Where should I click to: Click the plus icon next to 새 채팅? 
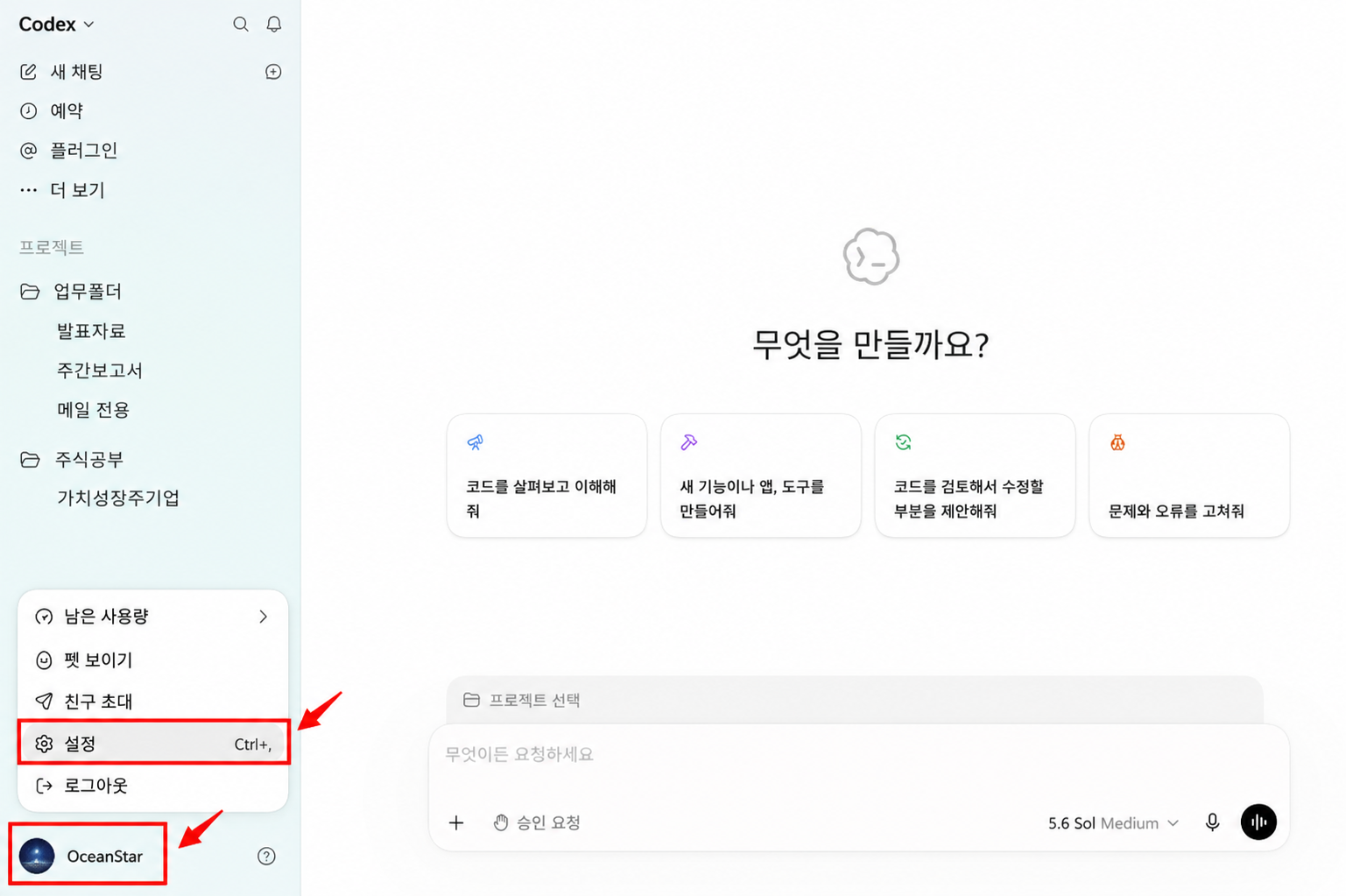[273, 72]
